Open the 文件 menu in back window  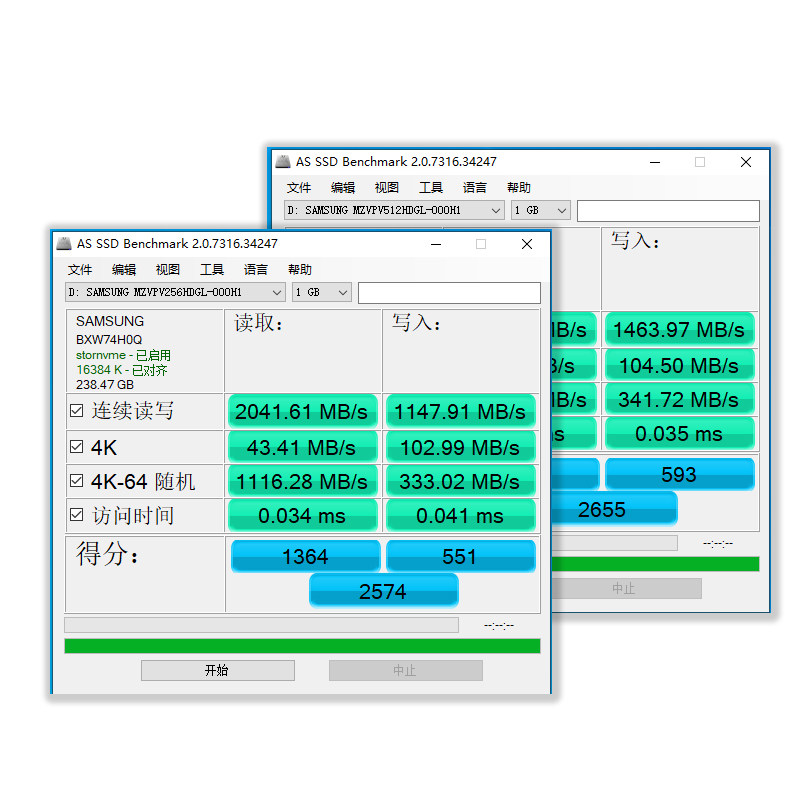point(298,187)
